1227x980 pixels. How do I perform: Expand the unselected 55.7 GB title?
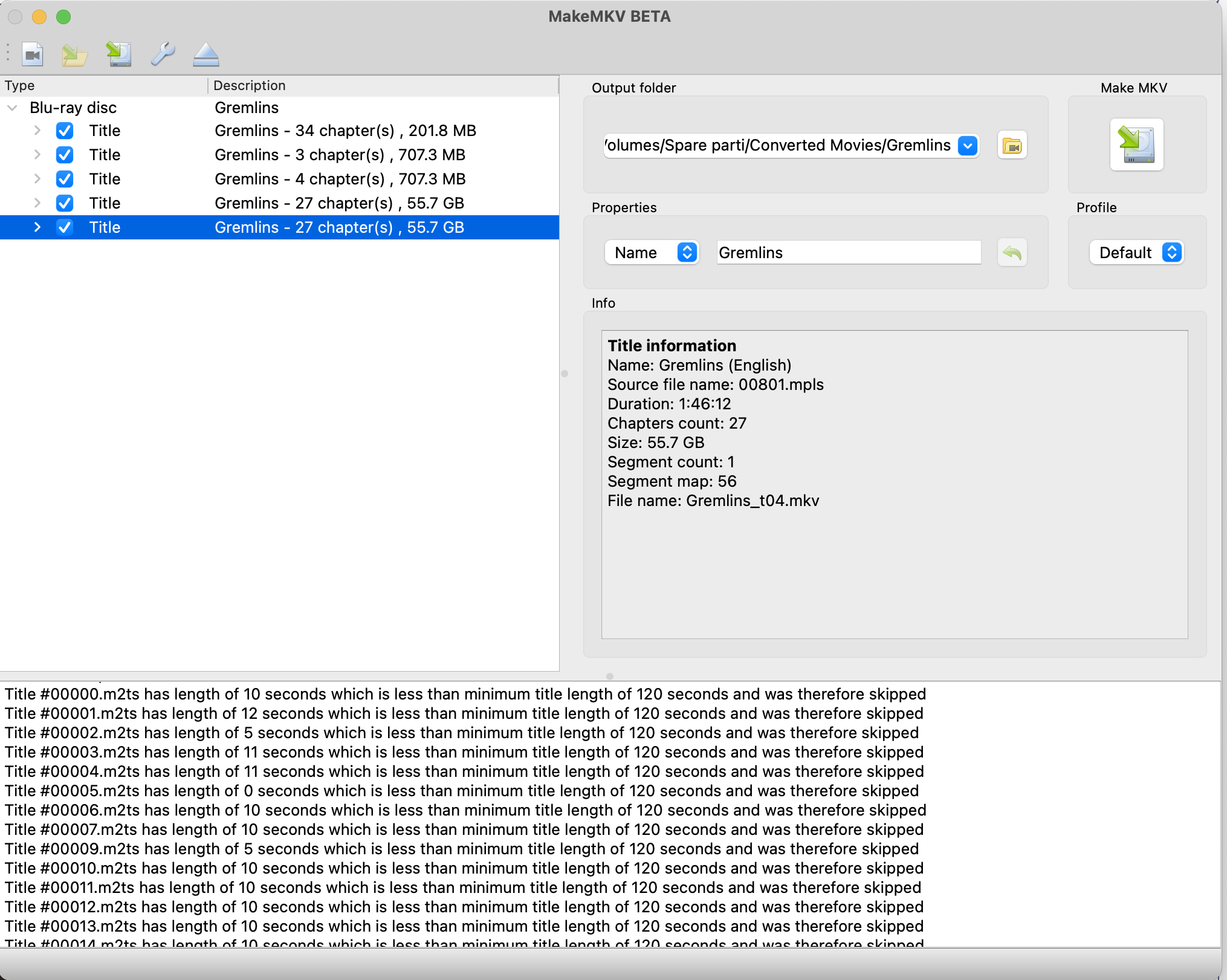coord(37,203)
